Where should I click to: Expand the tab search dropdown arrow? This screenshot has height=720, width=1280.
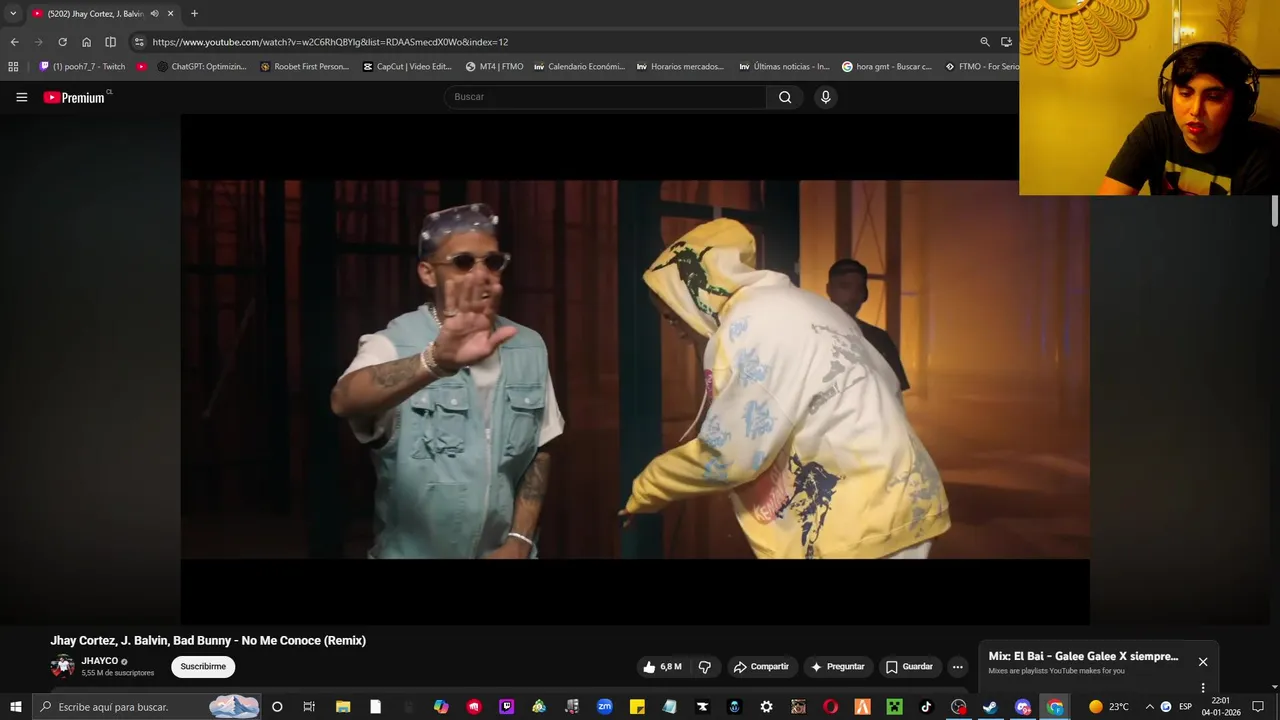coord(12,14)
